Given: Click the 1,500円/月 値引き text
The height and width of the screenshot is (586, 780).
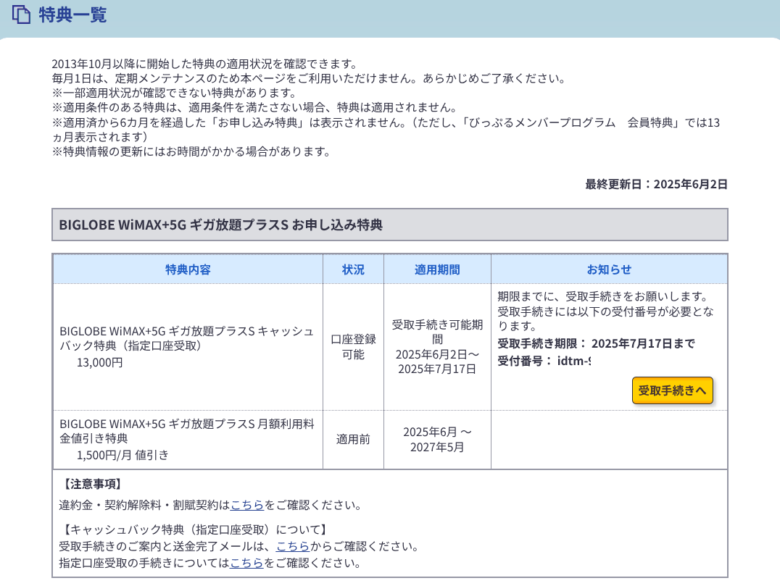Looking at the screenshot, I should coord(122,455).
